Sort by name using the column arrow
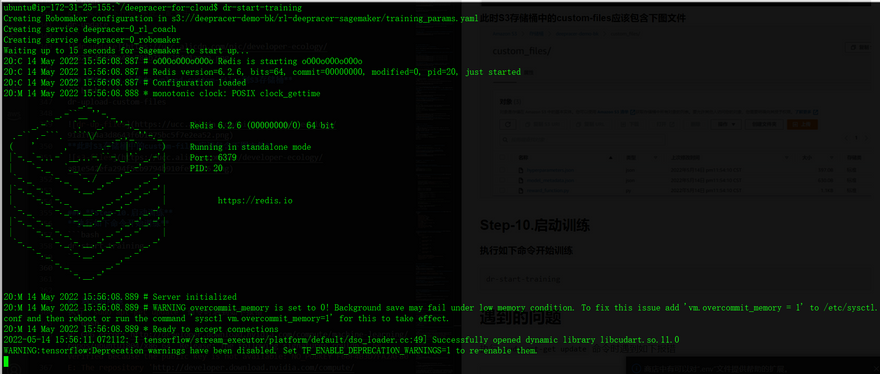This screenshot has height=374, width=880. (x=611, y=158)
